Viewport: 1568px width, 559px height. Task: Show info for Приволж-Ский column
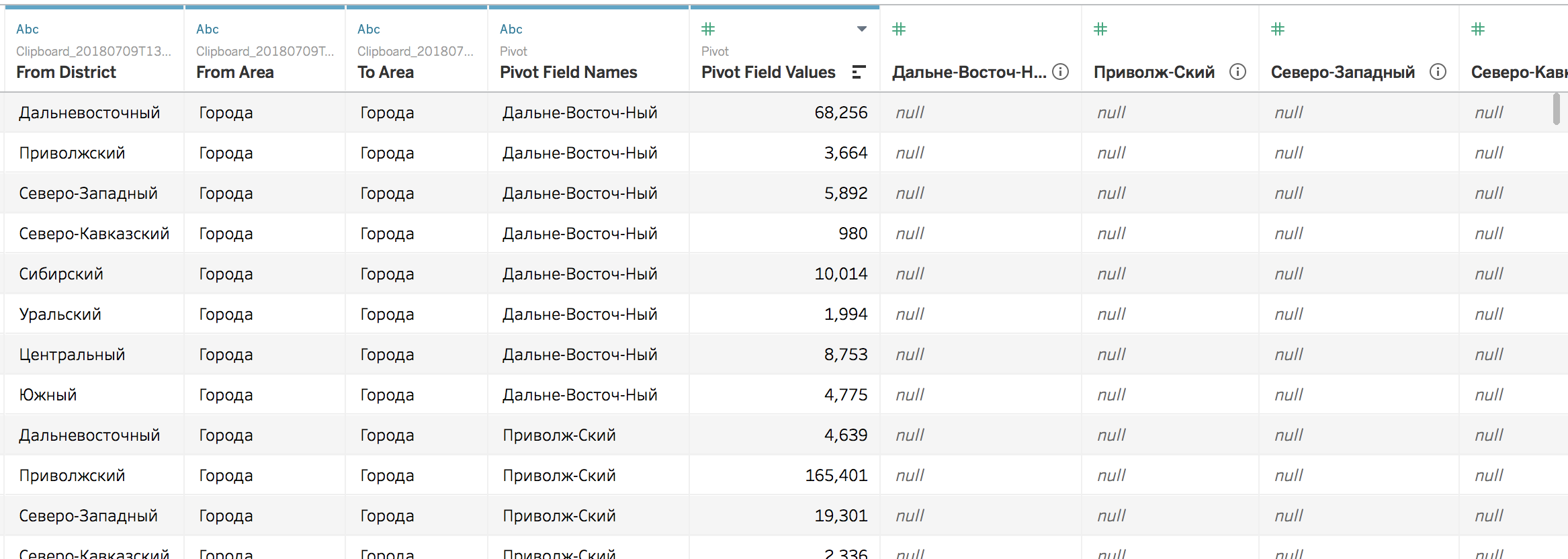(1237, 72)
